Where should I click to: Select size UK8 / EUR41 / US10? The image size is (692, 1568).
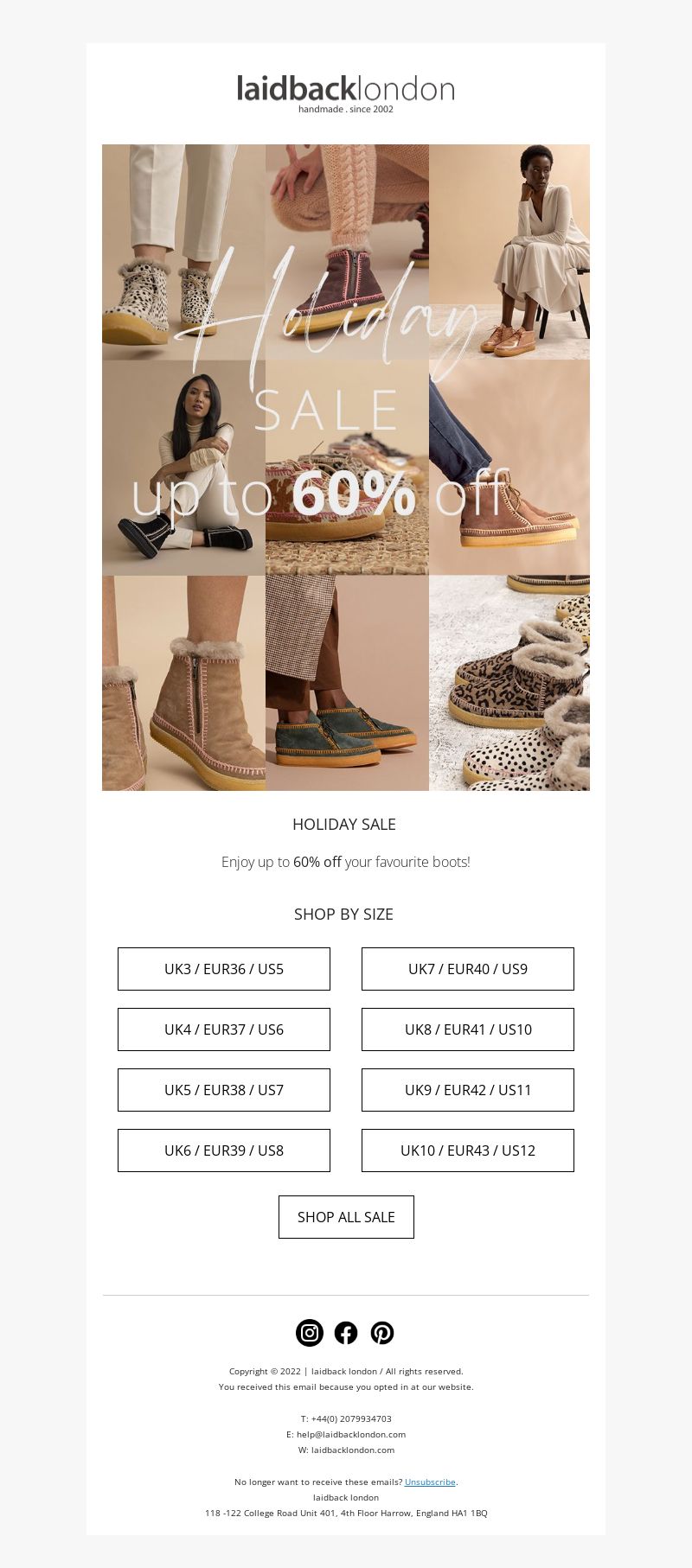click(x=468, y=1029)
